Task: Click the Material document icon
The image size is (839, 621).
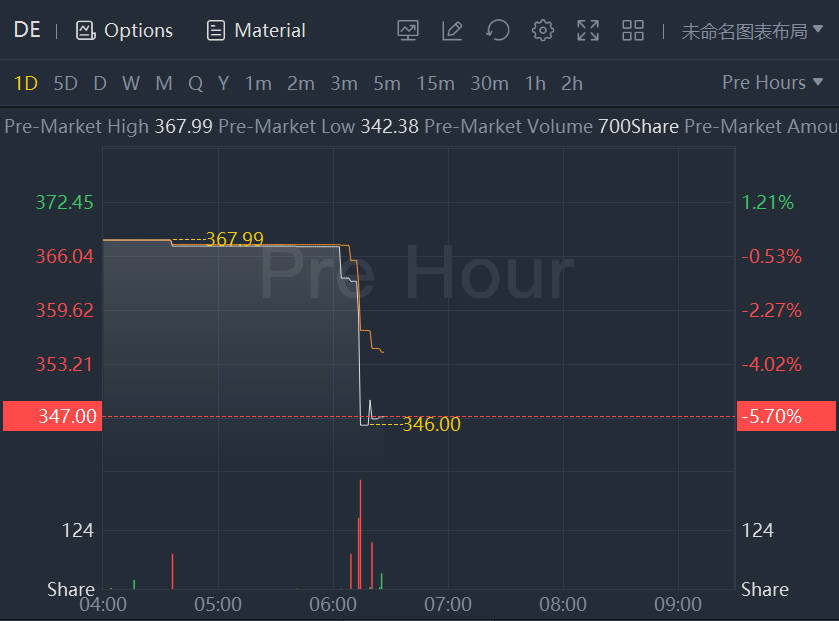Action: point(216,31)
